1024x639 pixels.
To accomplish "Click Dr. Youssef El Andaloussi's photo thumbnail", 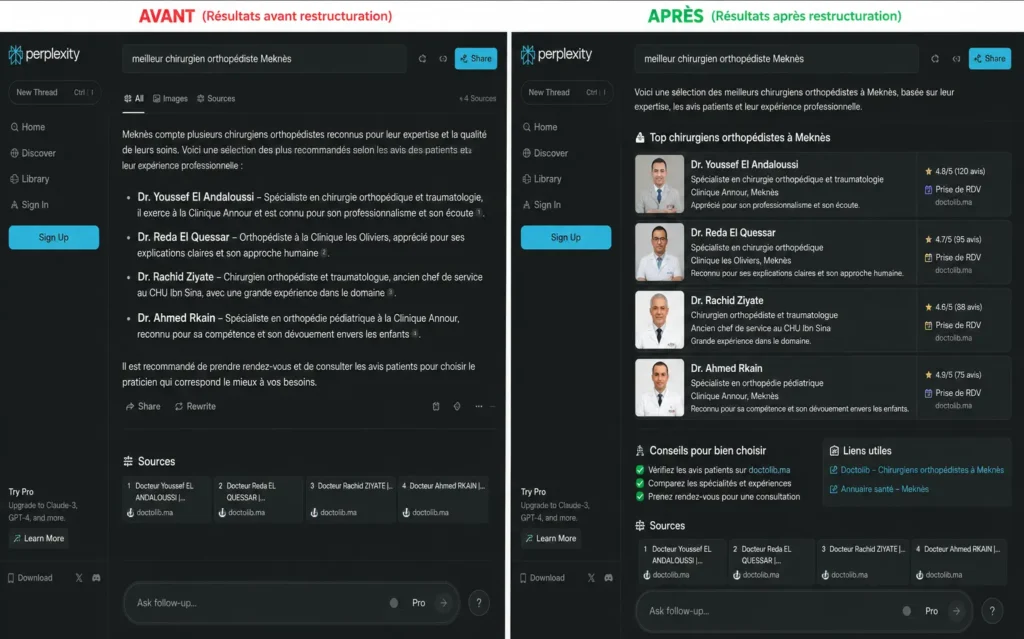I will click(x=660, y=184).
